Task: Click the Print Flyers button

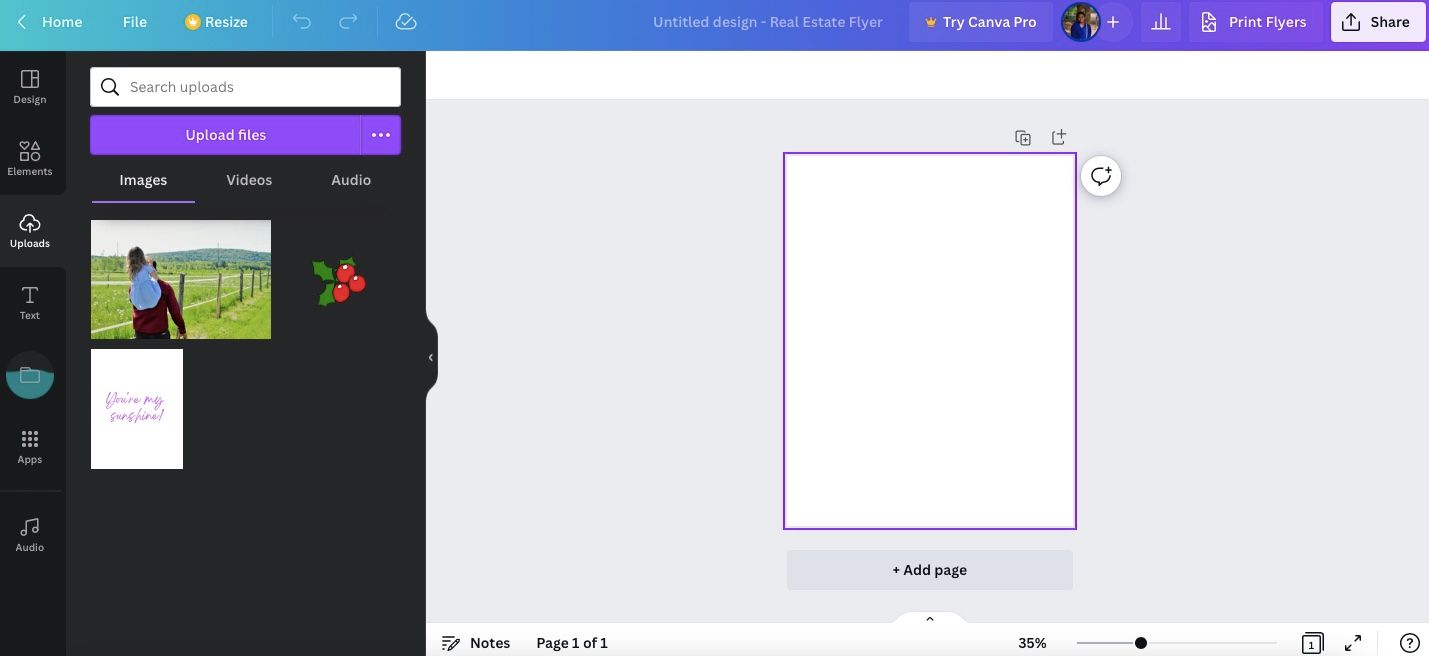Action: click(x=1254, y=22)
